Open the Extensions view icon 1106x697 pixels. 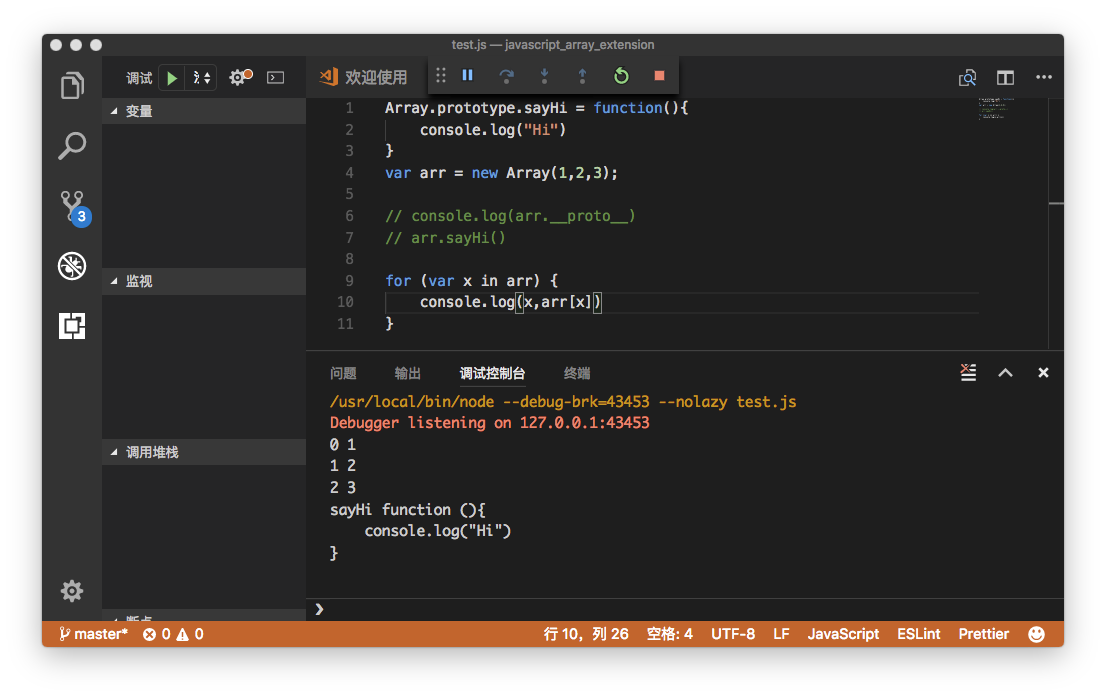(72, 326)
